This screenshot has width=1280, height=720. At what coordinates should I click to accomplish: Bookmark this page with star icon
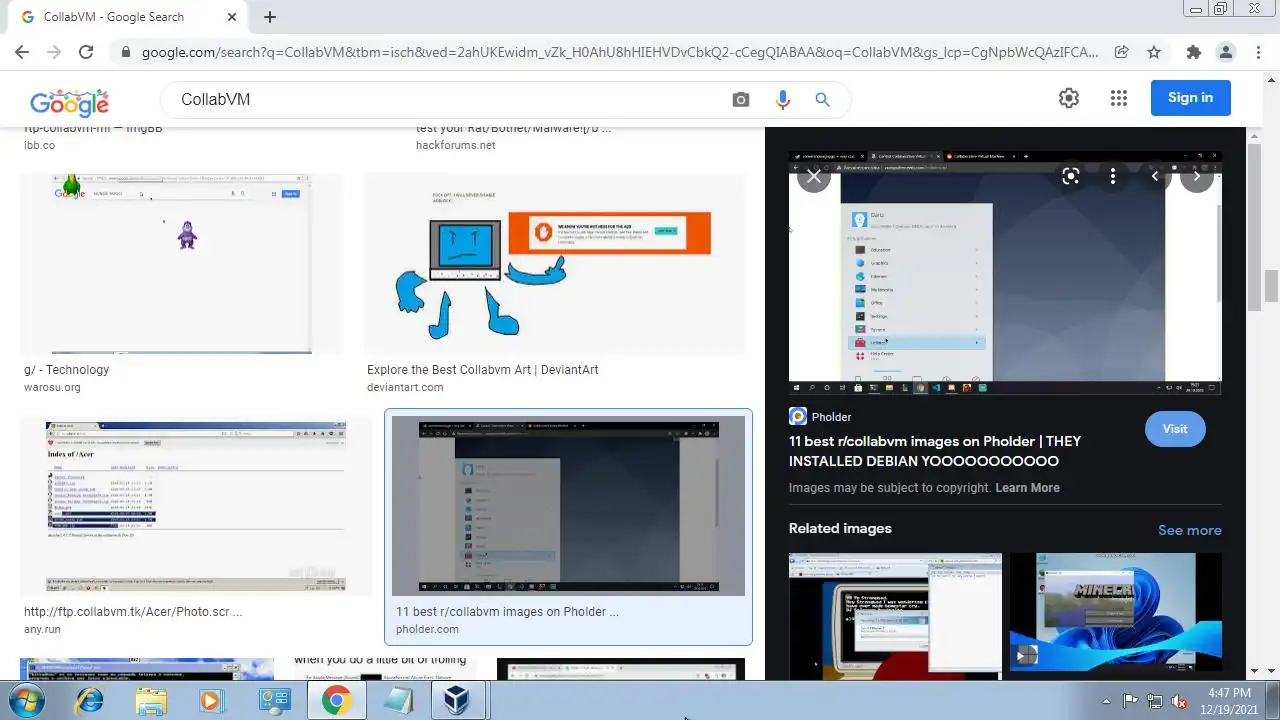pyautogui.click(x=1154, y=52)
